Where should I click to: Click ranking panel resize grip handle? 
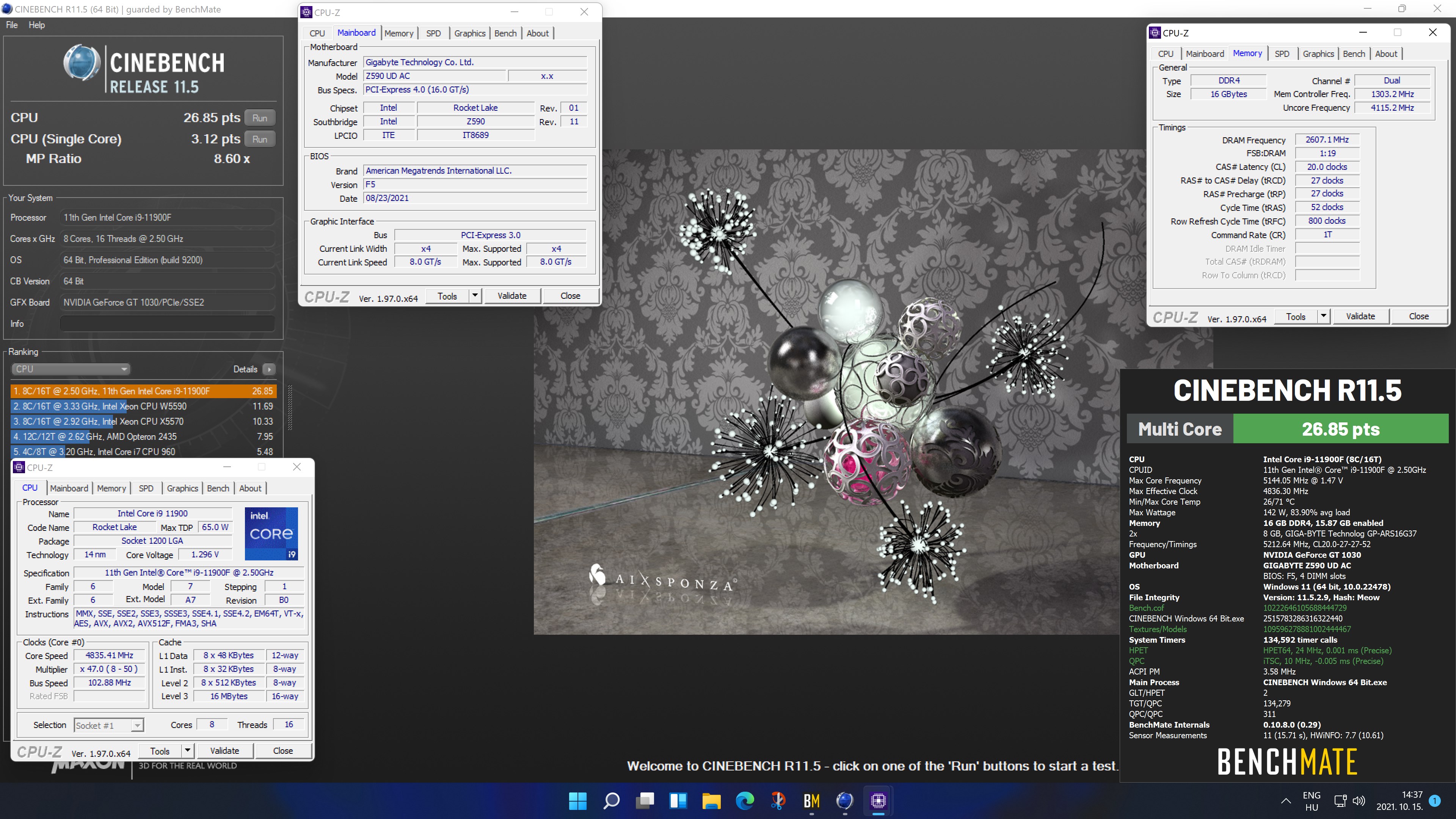tap(290, 408)
